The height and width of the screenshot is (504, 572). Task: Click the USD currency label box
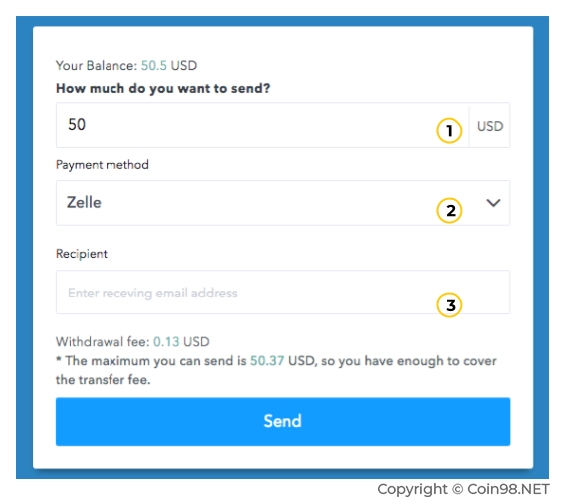point(490,126)
